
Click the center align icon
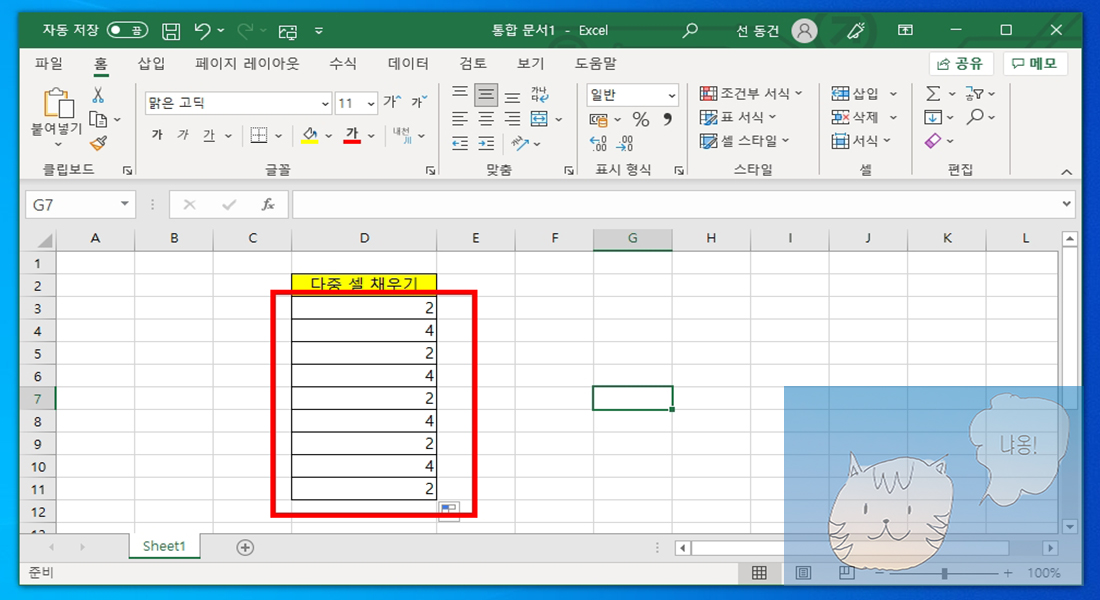tap(486, 119)
